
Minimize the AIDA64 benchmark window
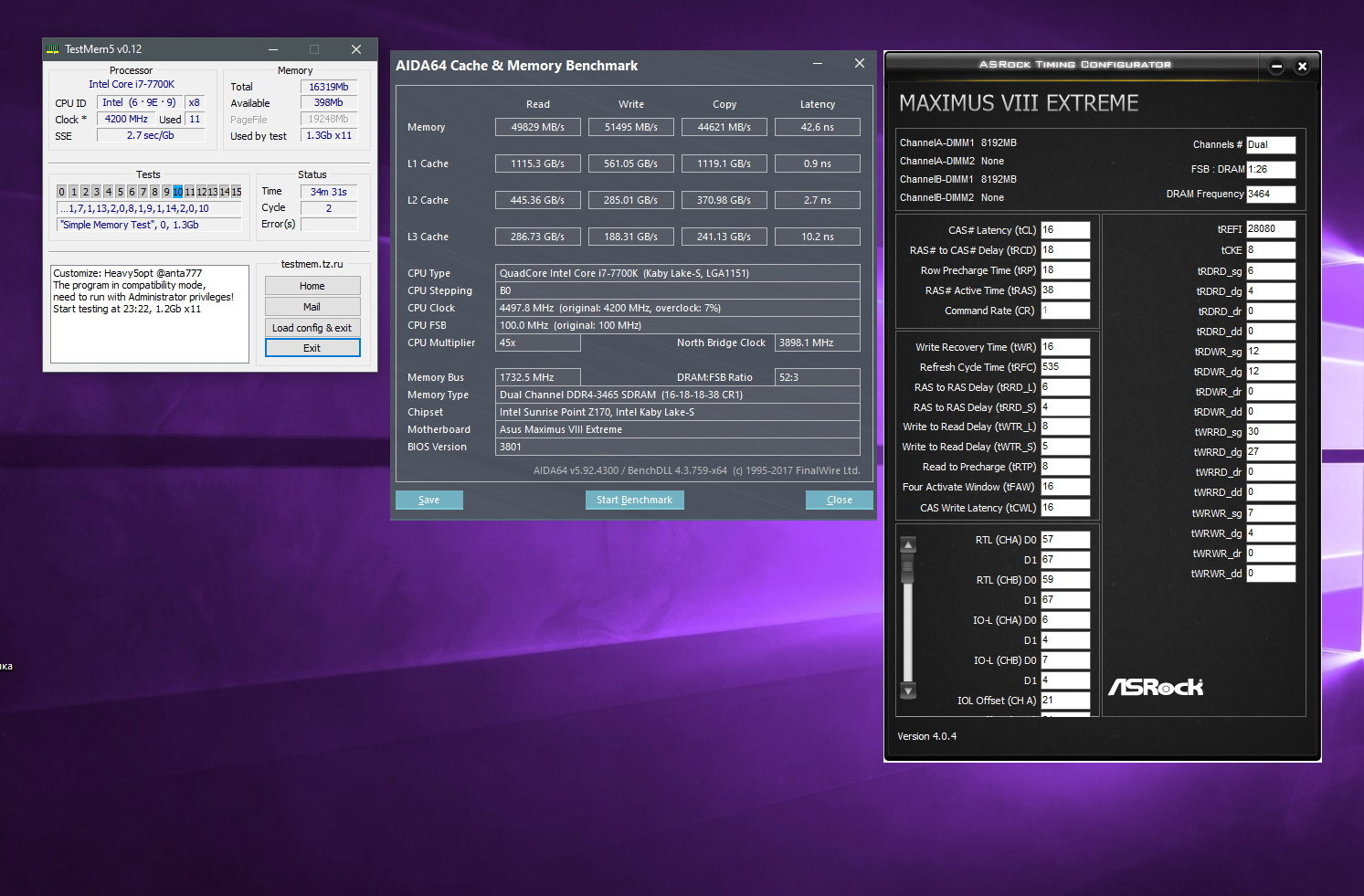click(x=818, y=63)
